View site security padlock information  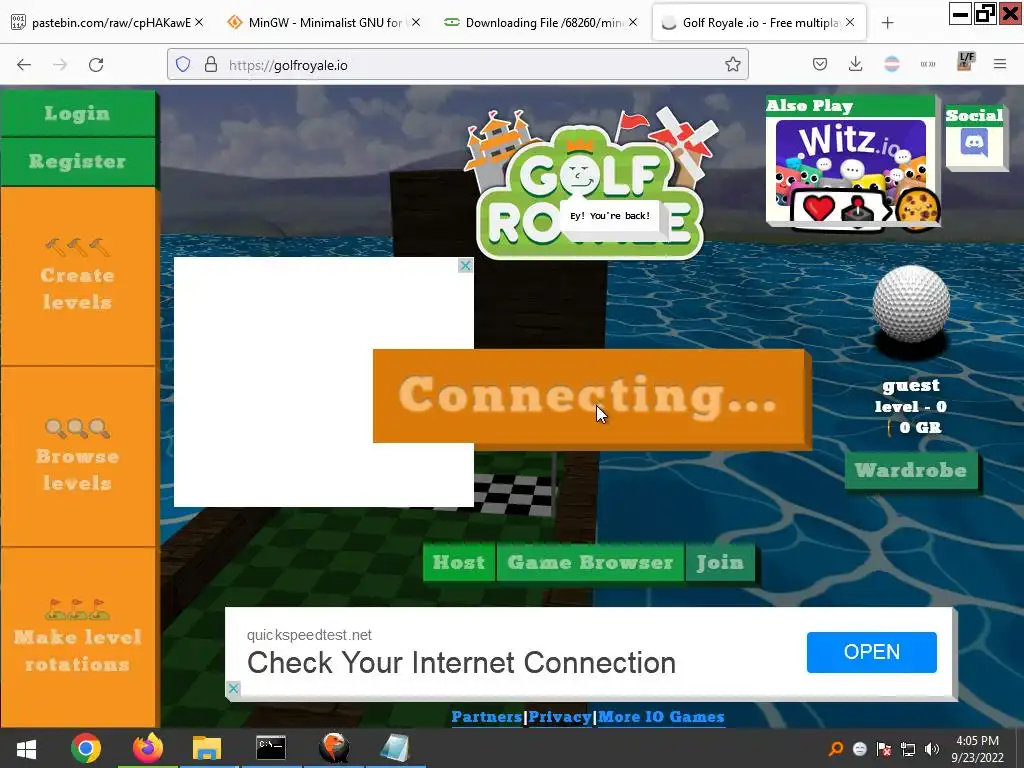[x=210, y=65]
